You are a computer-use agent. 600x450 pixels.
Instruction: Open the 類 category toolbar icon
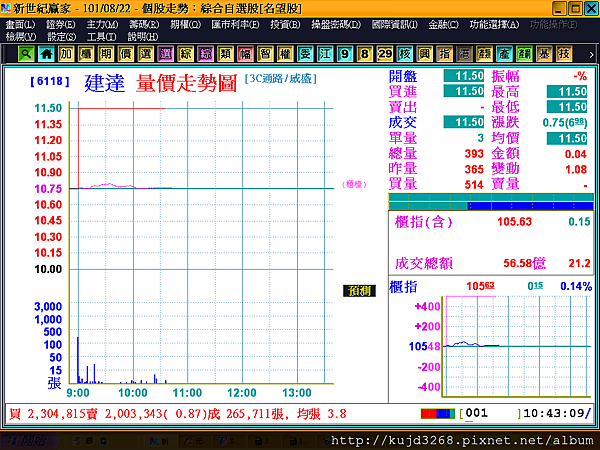[x=225, y=54]
